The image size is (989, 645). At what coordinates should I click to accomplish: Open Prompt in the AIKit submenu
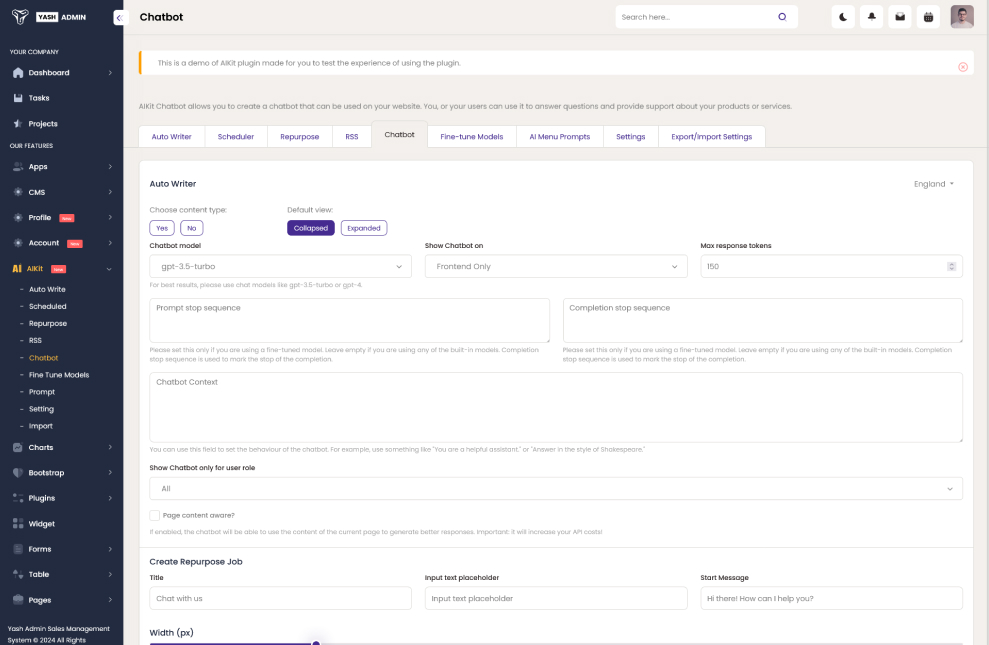pyautogui.click(x=42, y=392)
